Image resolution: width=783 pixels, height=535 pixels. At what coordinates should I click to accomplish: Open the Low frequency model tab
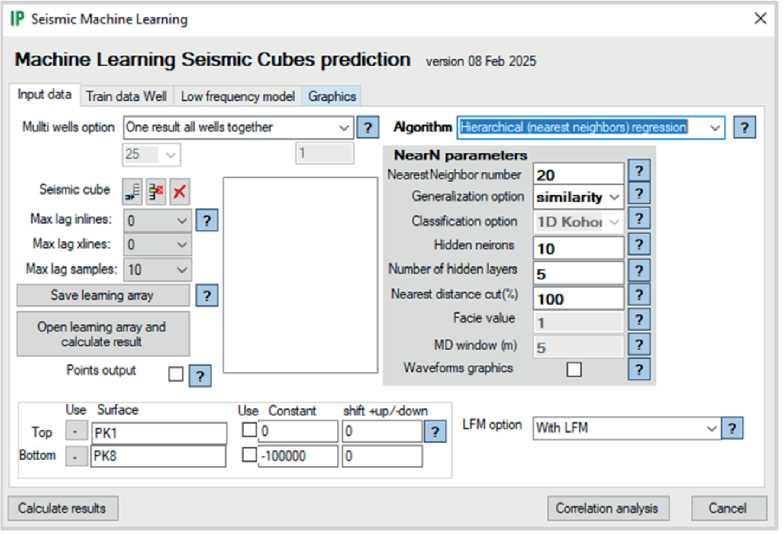click(x=237, y=96)
